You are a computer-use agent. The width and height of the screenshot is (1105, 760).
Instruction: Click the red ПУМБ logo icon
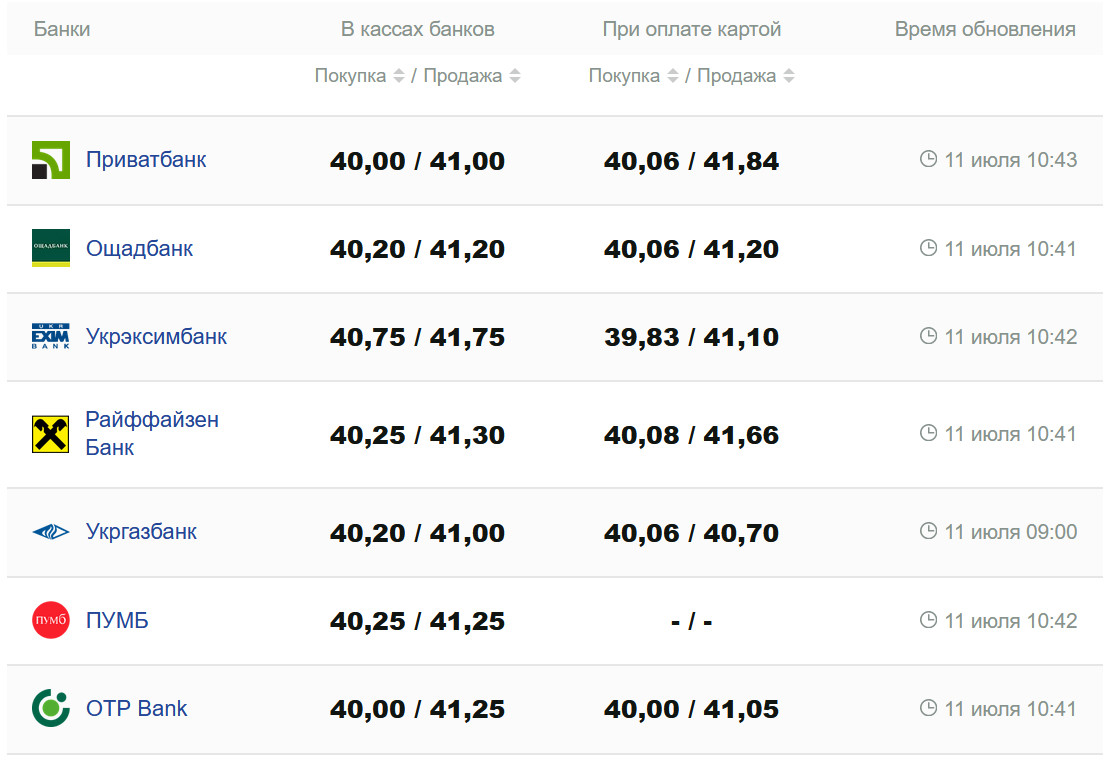50,621
